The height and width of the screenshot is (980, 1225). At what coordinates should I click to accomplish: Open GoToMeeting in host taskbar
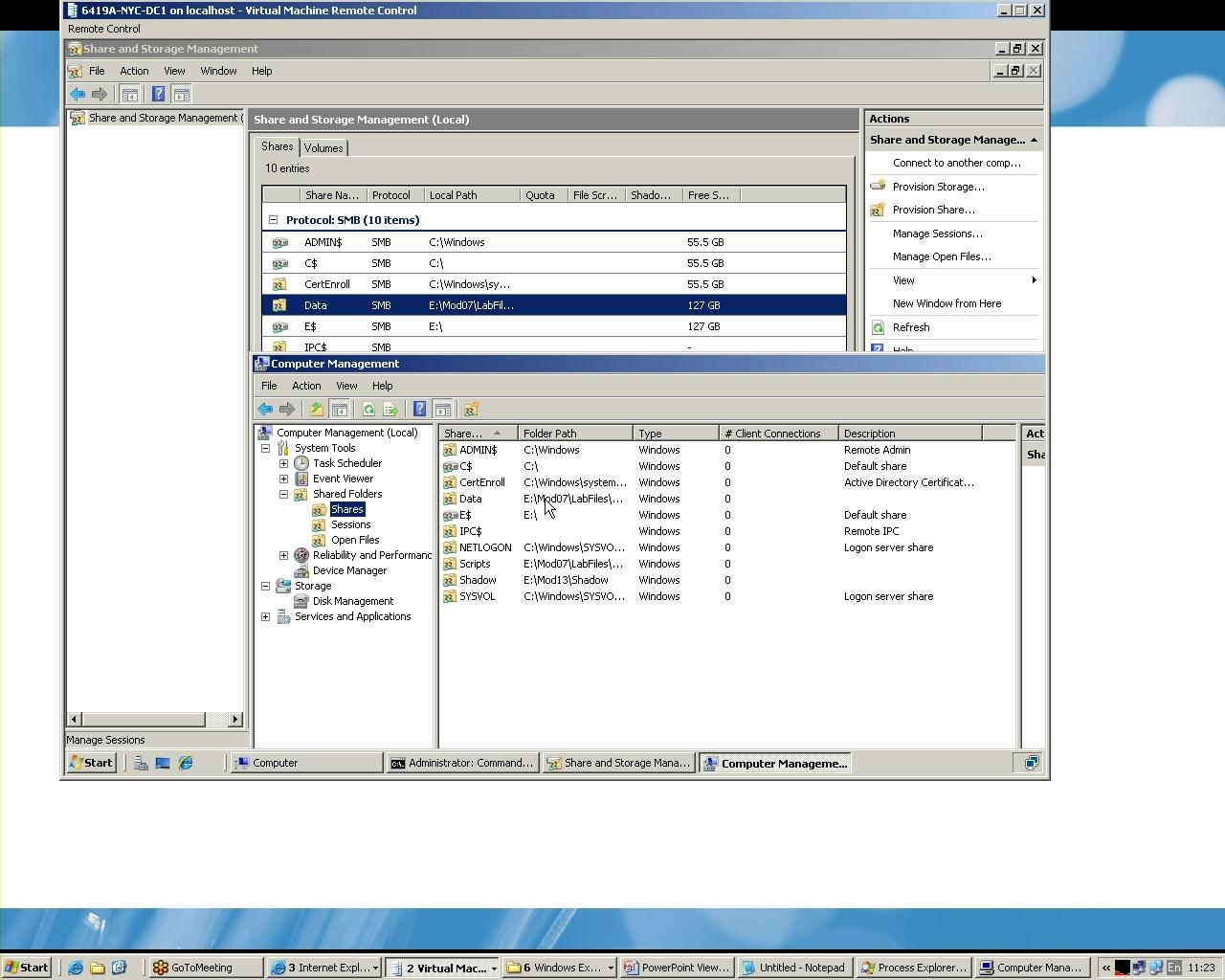pos(206,968)
